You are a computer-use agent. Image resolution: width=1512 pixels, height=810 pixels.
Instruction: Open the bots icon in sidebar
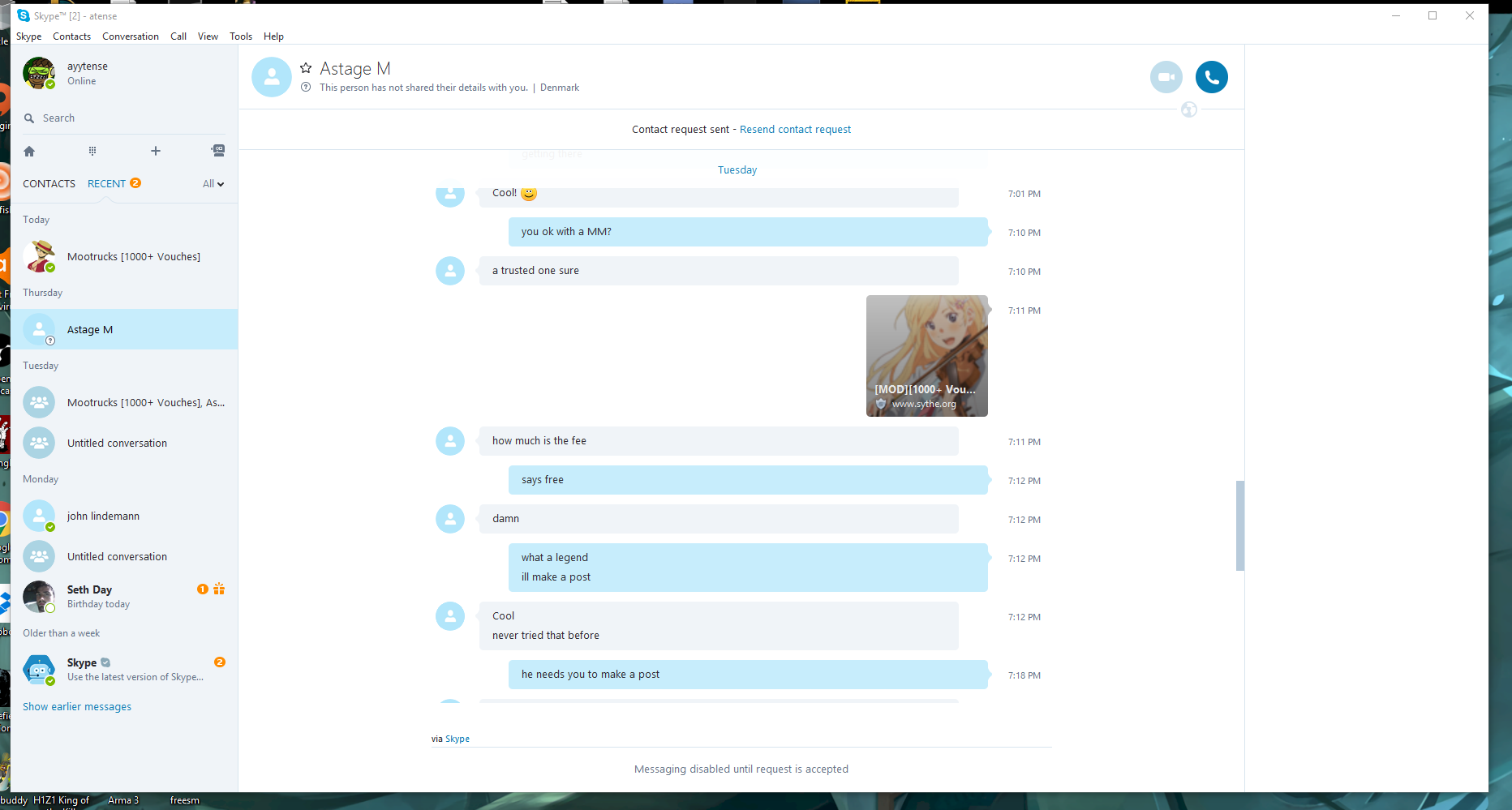(x=218, y=150)
